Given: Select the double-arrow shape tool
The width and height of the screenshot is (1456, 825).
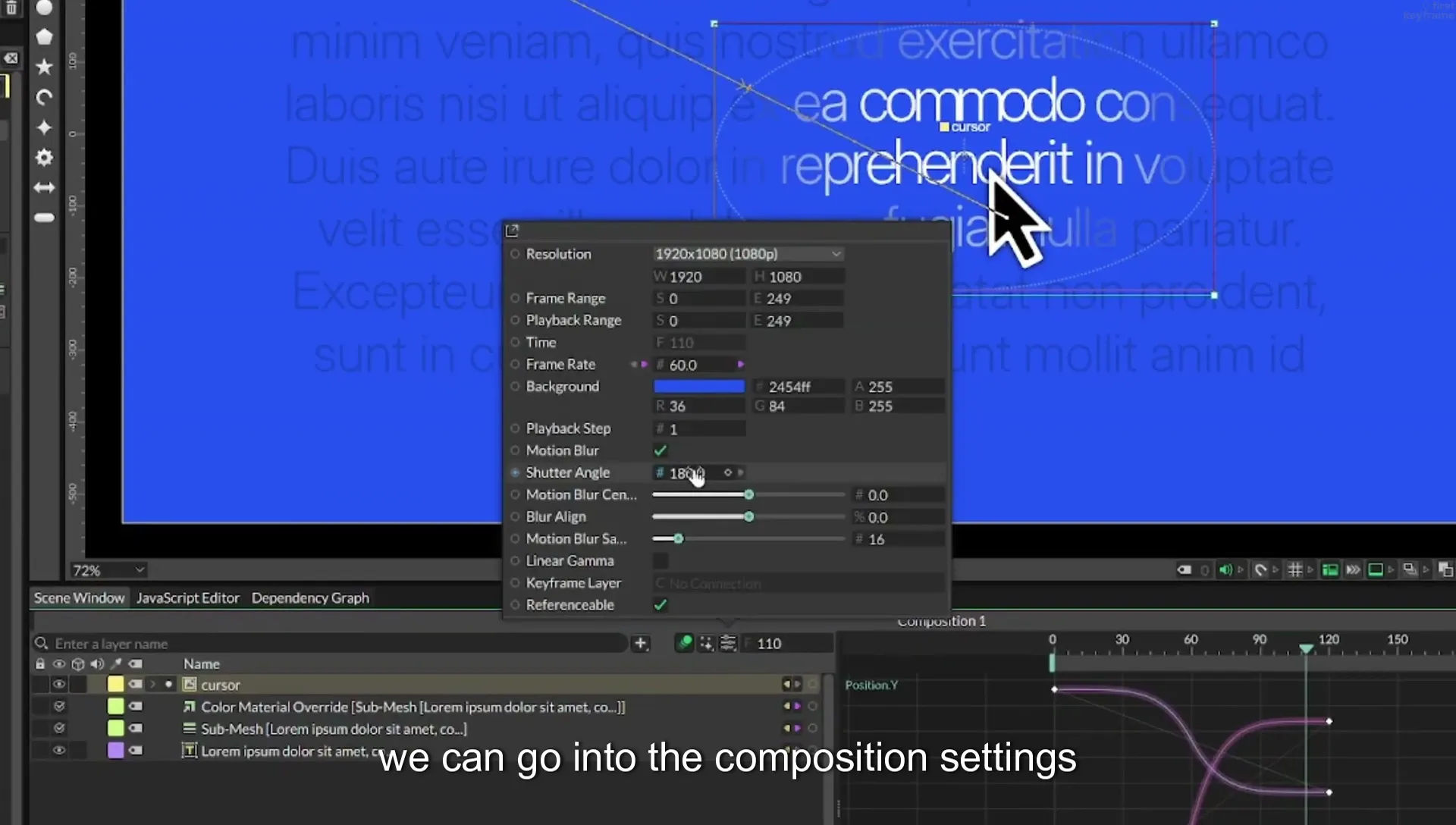Looking at the screenshot, I should [x=45, y=187].
